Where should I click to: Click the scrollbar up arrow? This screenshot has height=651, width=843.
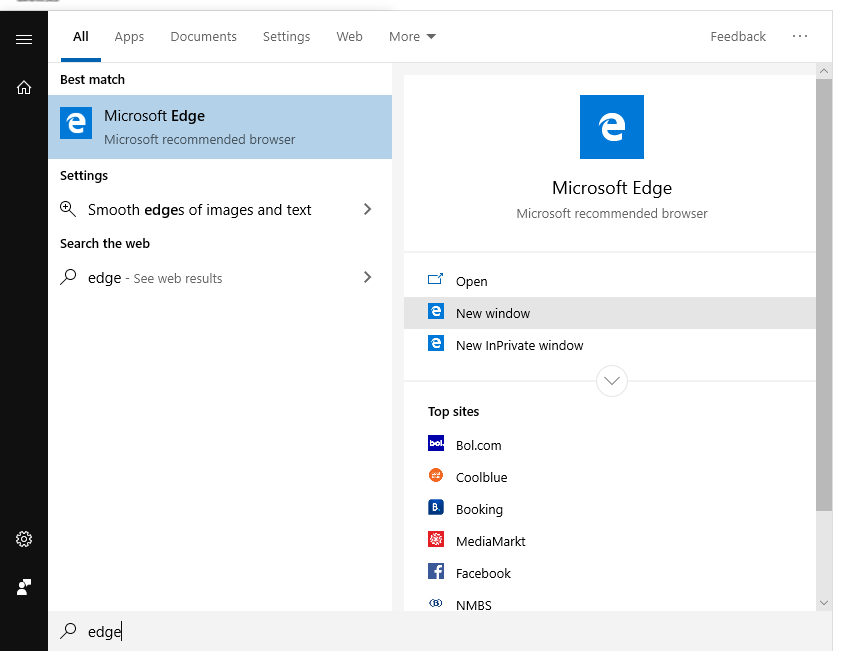point(824,70)
